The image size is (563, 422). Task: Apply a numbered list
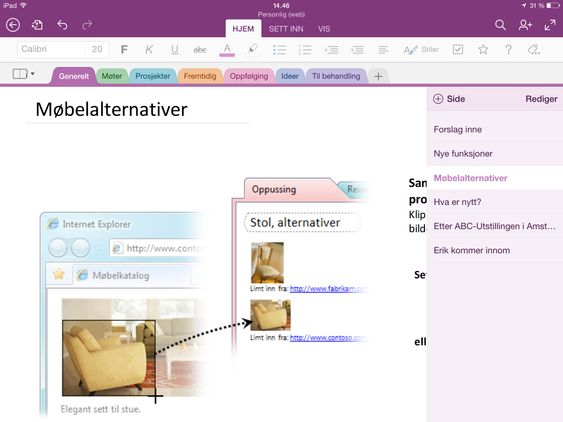click(x=305, y=50)
